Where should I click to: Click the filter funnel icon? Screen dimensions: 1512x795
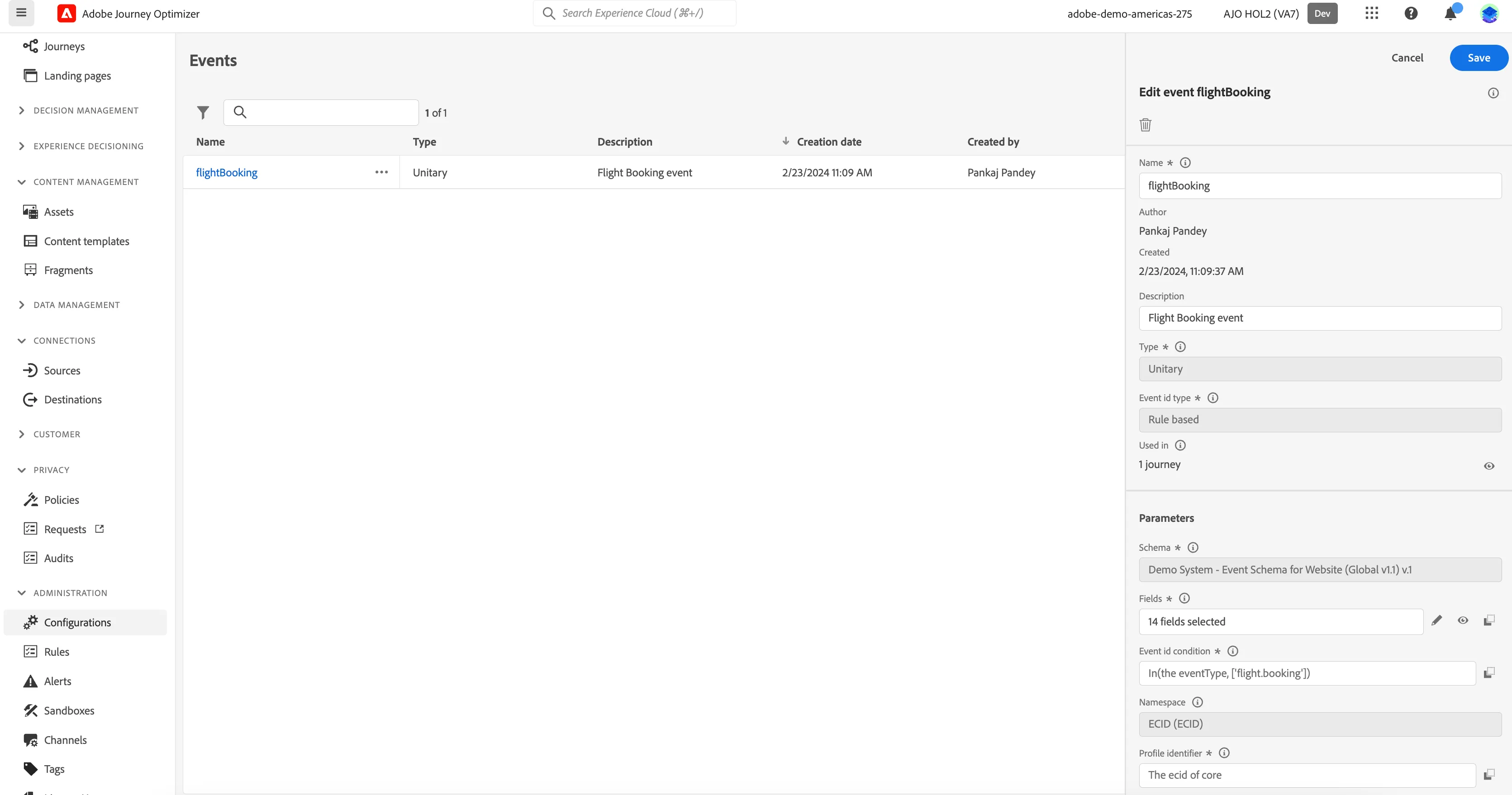point(203,112)
